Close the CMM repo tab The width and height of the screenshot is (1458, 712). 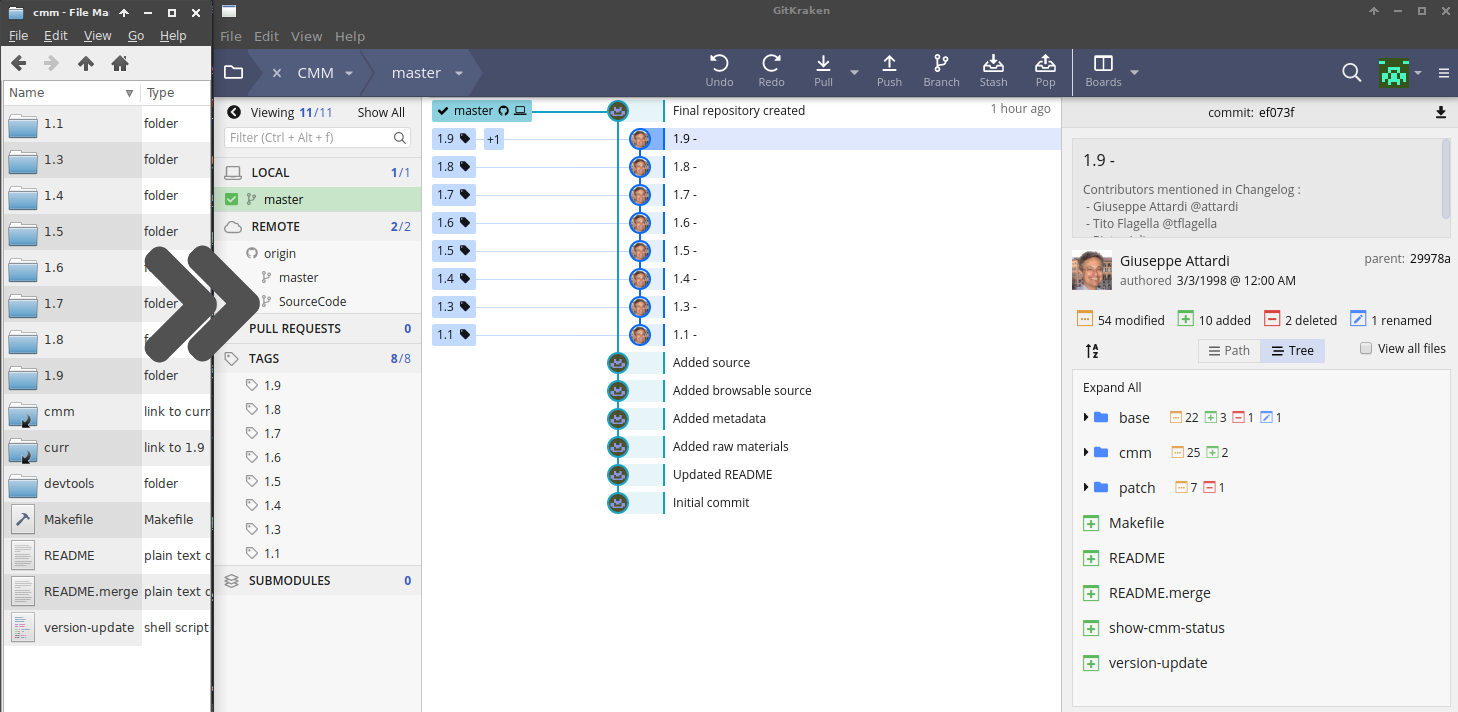coord(277,73)
